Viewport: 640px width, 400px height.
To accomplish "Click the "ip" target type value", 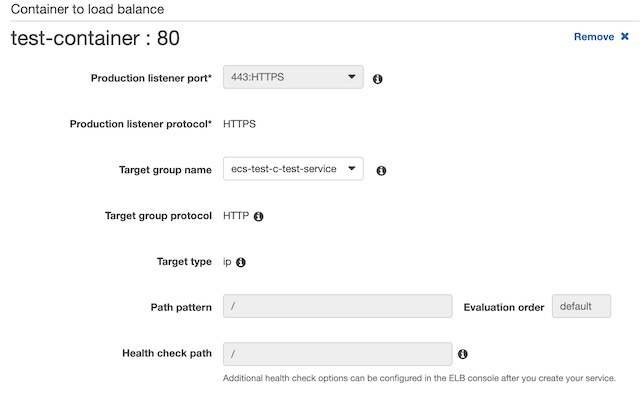I will click(x=227, y=261).
